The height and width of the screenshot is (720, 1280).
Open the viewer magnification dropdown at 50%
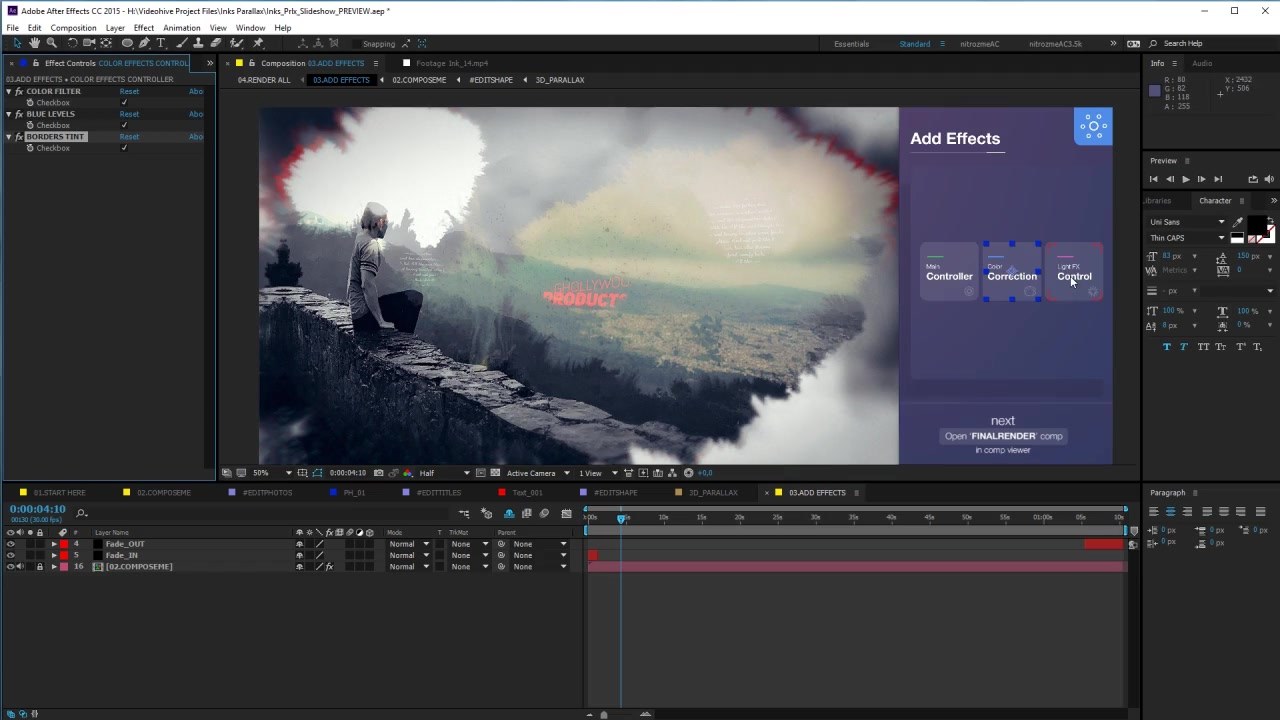coord(271,473)
